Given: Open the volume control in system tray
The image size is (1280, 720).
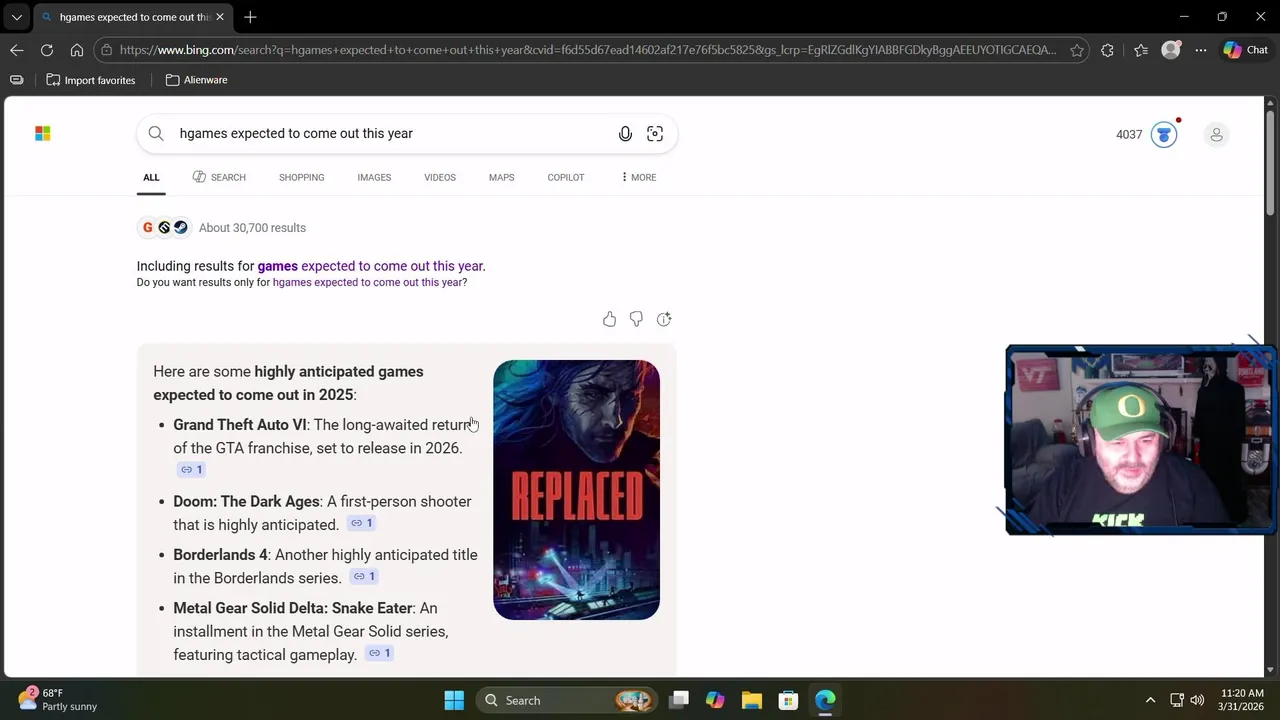Looking at the screenshot, I should tap(1197, 700).
